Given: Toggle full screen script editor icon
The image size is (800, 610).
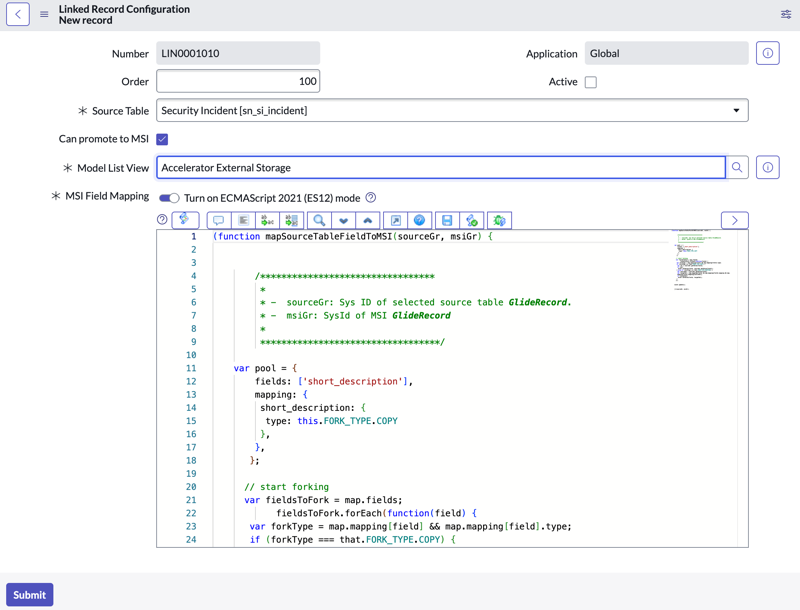Looking at the screenshot, I should 395,220.
